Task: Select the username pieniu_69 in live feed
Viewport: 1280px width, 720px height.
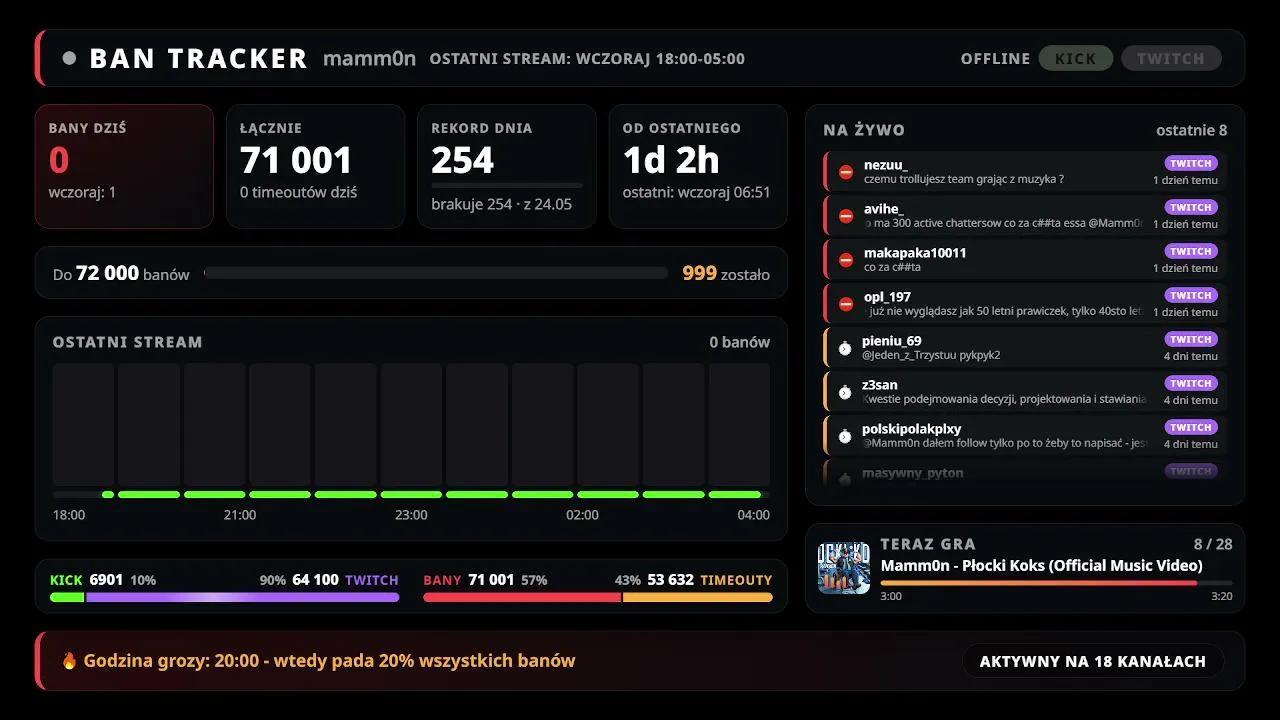Action: [x=892, y=341]
